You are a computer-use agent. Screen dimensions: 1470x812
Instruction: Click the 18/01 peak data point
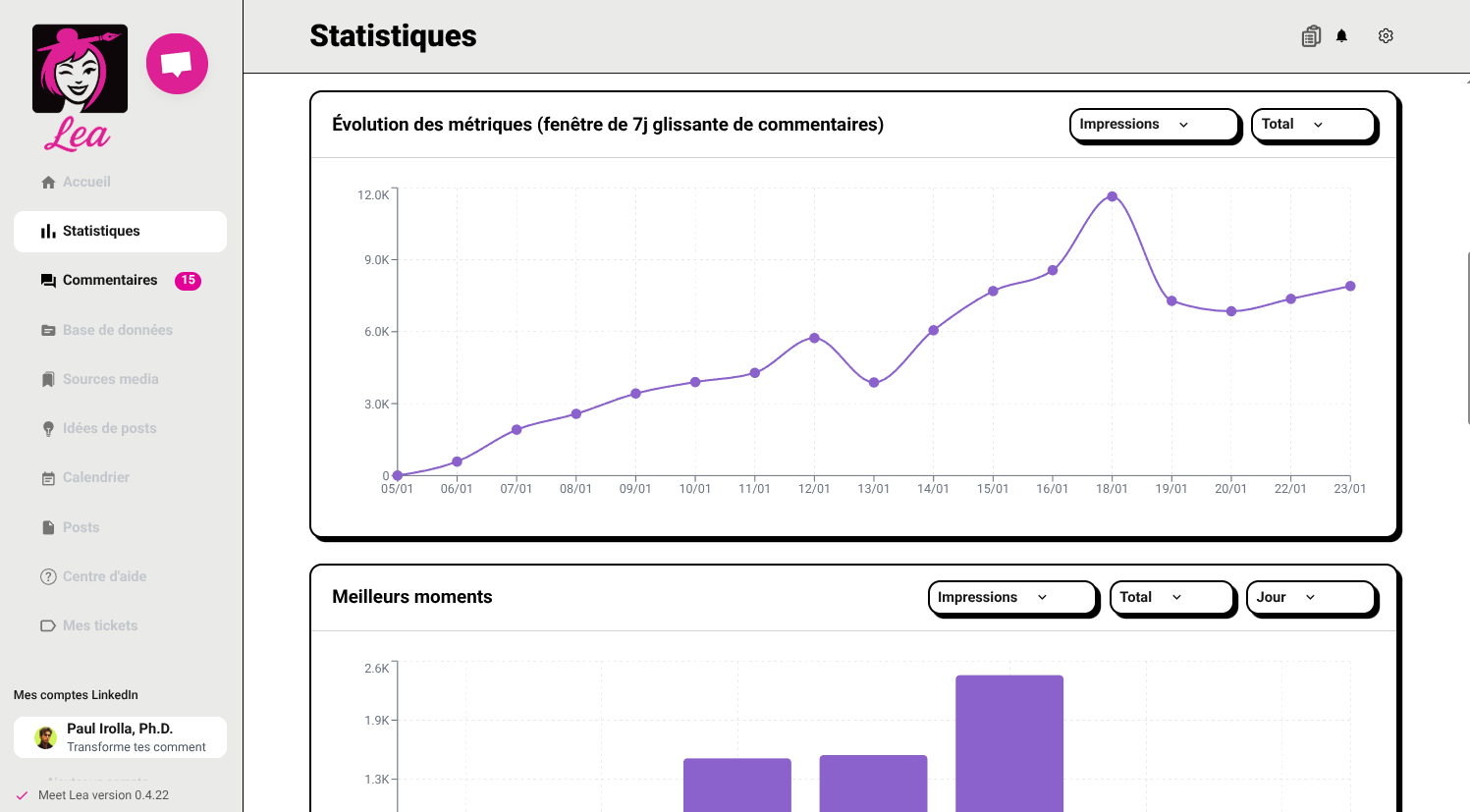(1112, 196)
